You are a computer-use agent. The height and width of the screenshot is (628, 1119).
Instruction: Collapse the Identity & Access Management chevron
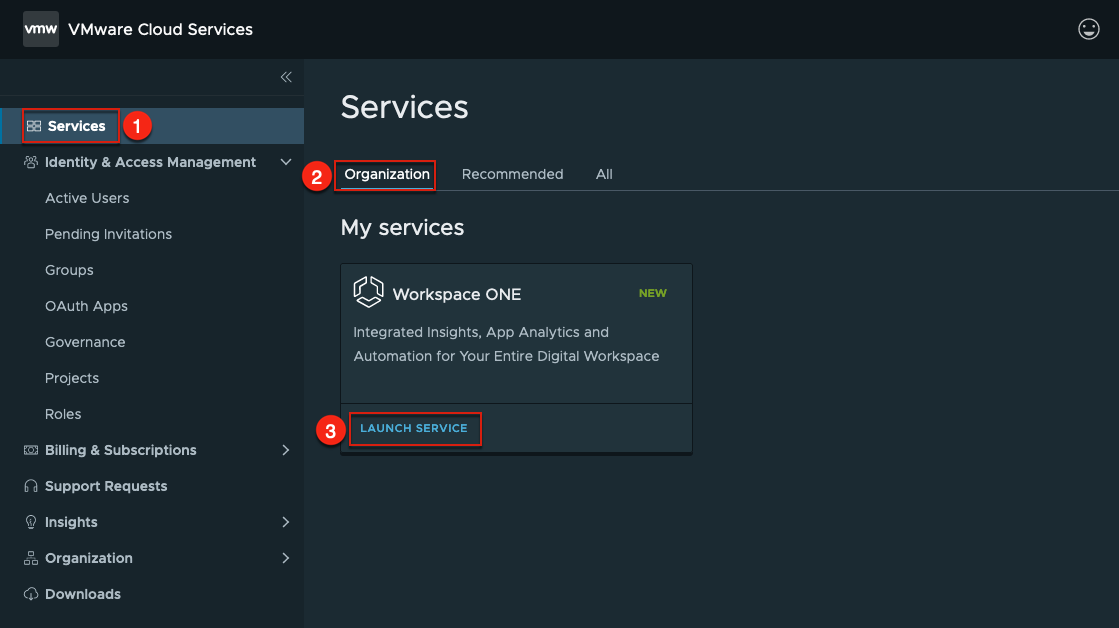(x=285, y=162)
